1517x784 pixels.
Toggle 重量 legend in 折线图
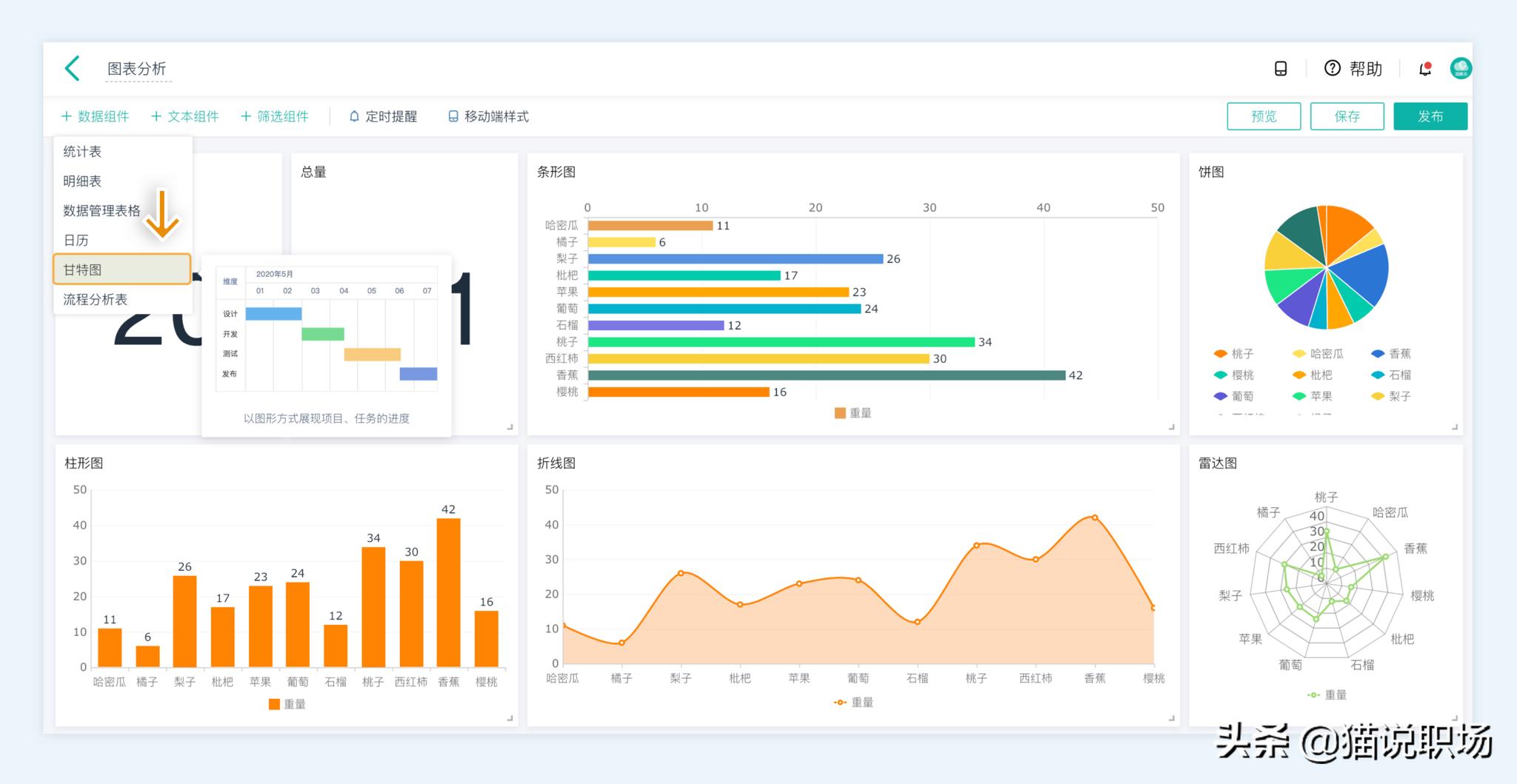click(853, 702)
